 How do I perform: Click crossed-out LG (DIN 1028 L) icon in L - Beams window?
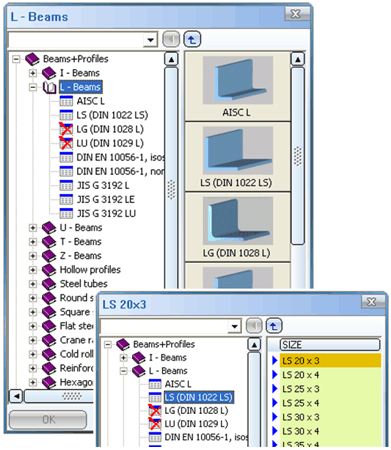(66, 129)
